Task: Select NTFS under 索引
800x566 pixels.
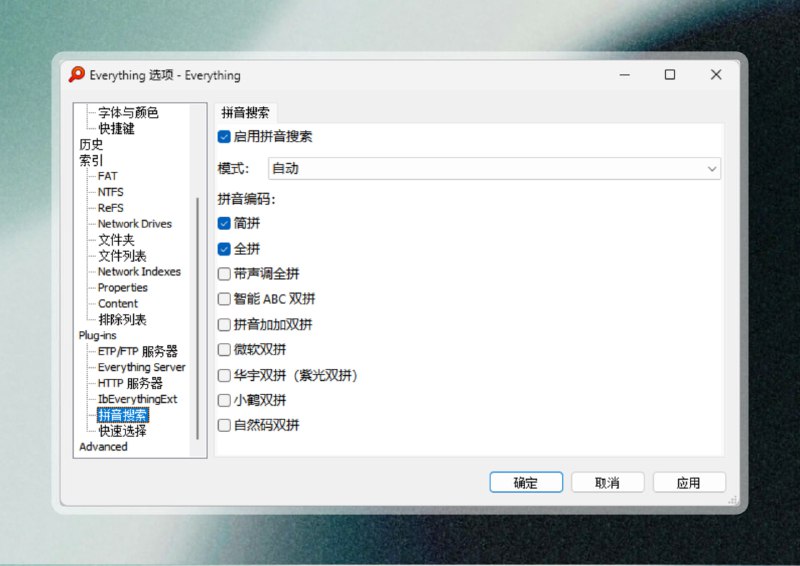Action: 111,192
